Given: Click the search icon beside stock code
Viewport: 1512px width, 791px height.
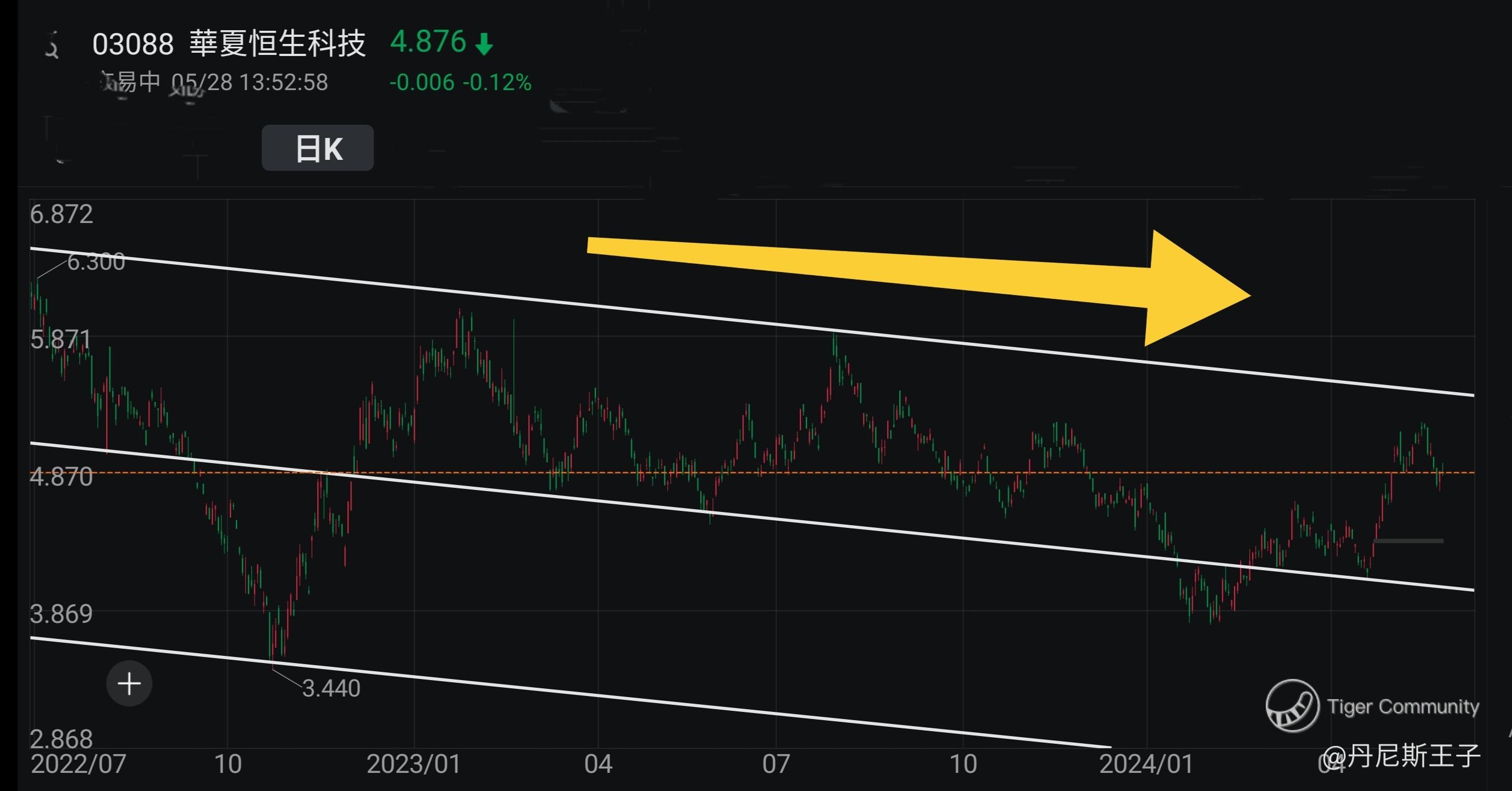Looking at the screenshot, I should [52, 46].
